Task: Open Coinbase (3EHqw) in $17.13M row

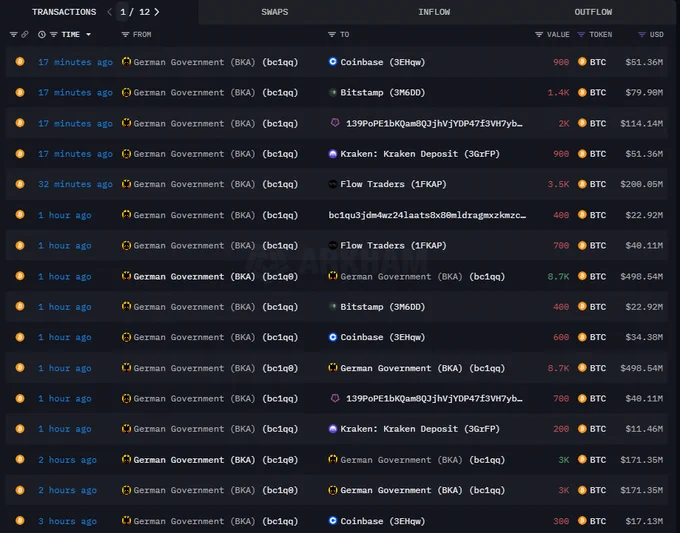Action: point(382,521)
